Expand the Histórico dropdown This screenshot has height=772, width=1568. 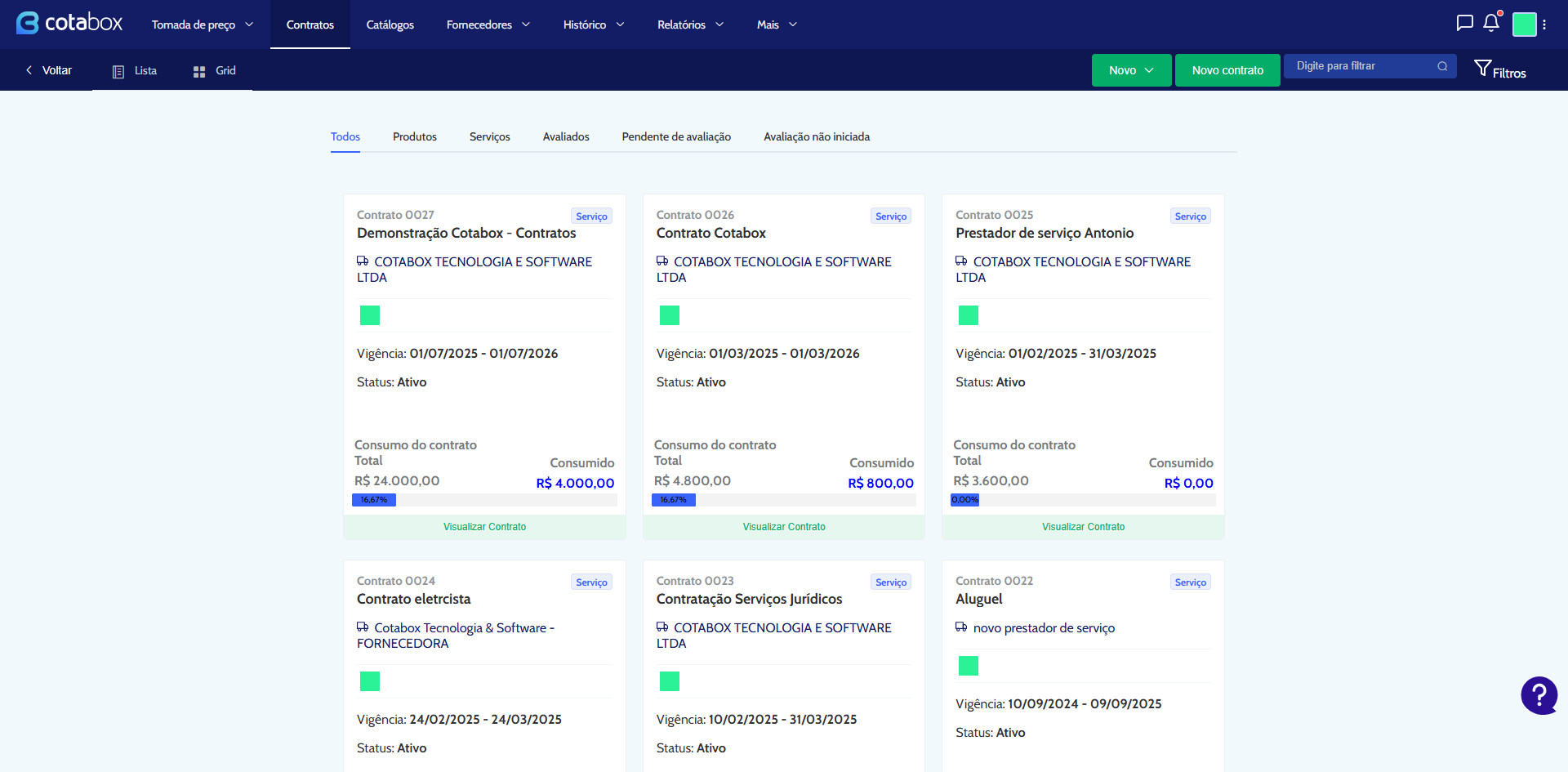(x=594, y=25)
